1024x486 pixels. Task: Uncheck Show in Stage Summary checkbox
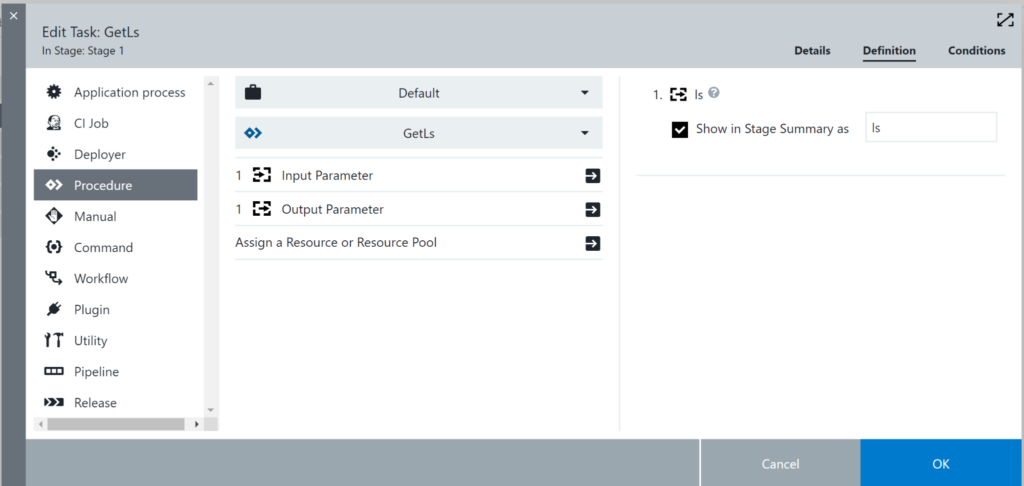pyautogui.click(x=680, y=129)
